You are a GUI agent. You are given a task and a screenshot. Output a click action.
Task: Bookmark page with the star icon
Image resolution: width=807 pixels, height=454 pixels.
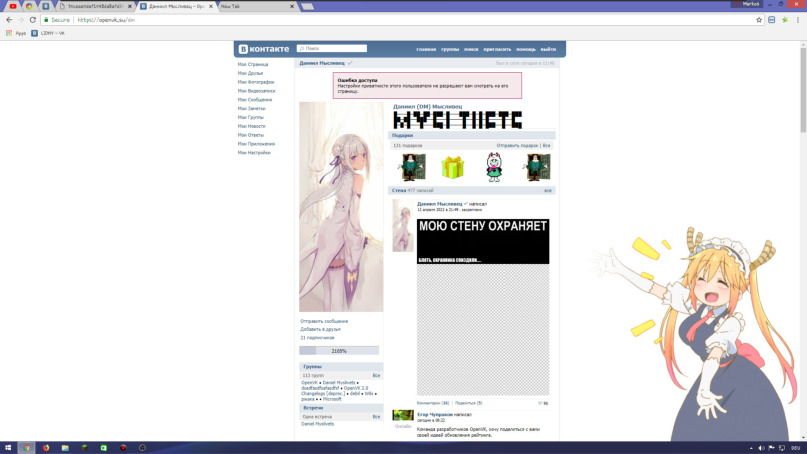(759, 20)
